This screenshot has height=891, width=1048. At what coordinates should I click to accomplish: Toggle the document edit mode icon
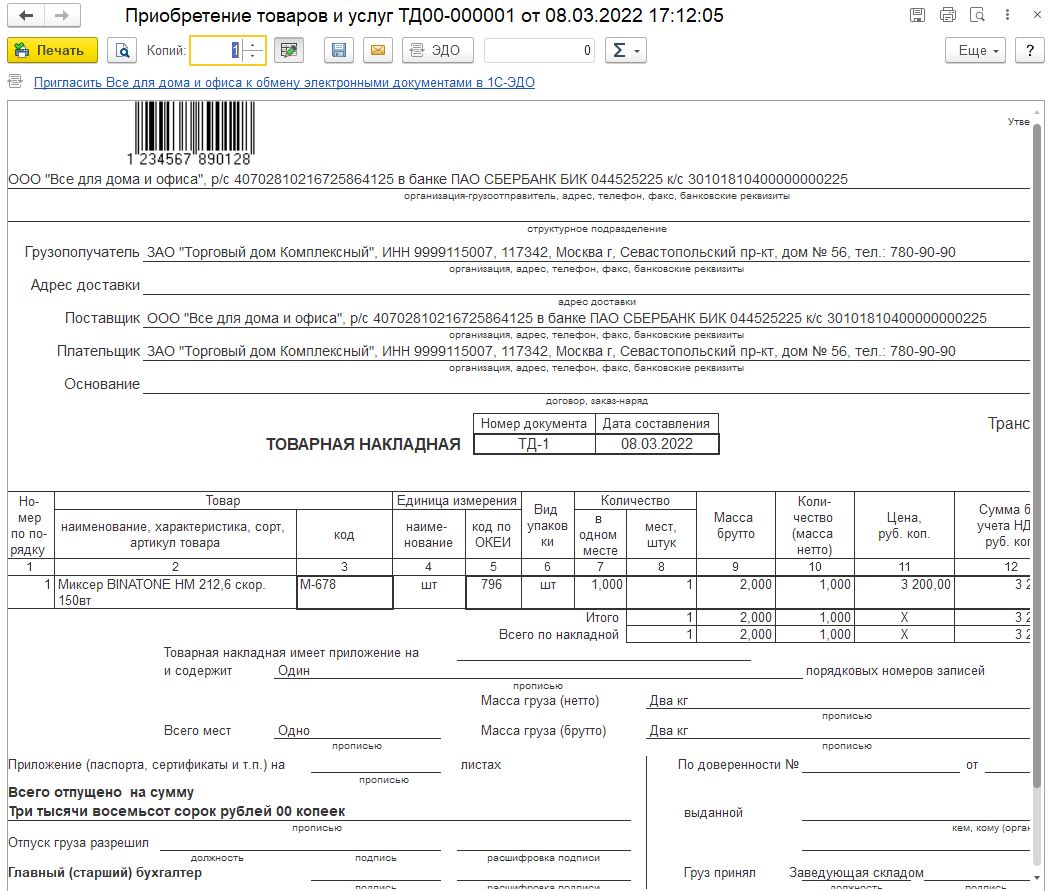click(289, 50)
